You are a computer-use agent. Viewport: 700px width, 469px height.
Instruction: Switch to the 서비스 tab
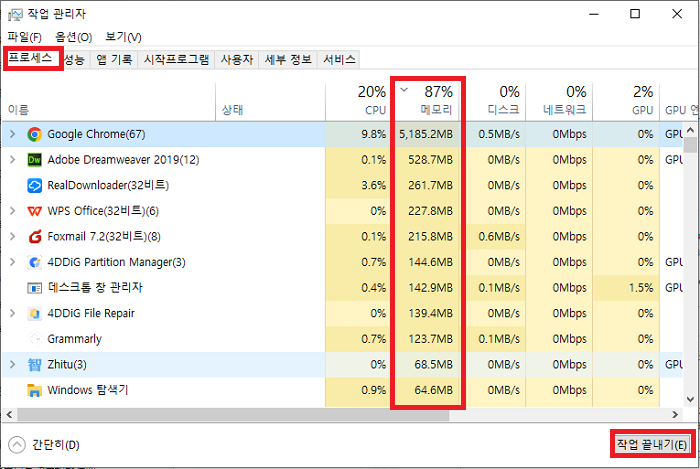339,59
